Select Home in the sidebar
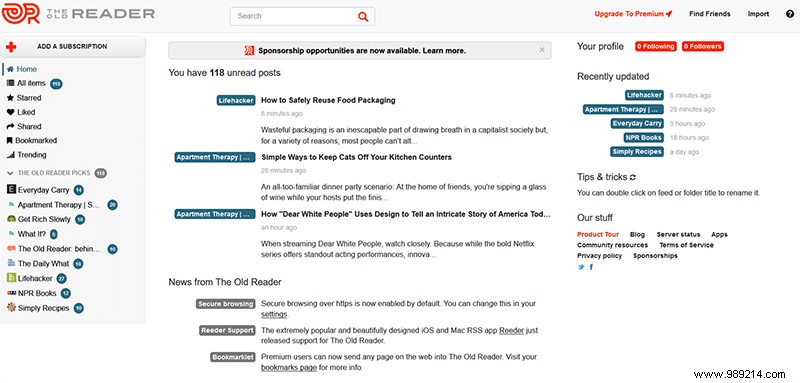 (x=27, y=69)
